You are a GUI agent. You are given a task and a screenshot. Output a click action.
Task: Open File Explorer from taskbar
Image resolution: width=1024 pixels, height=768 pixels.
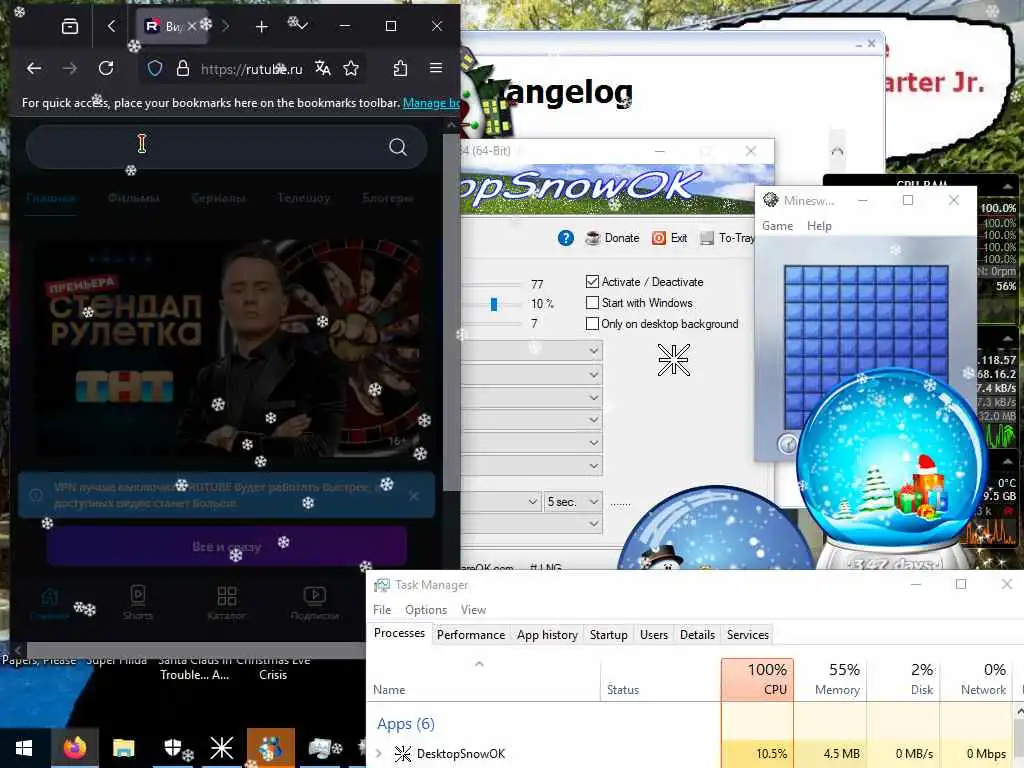123,748
